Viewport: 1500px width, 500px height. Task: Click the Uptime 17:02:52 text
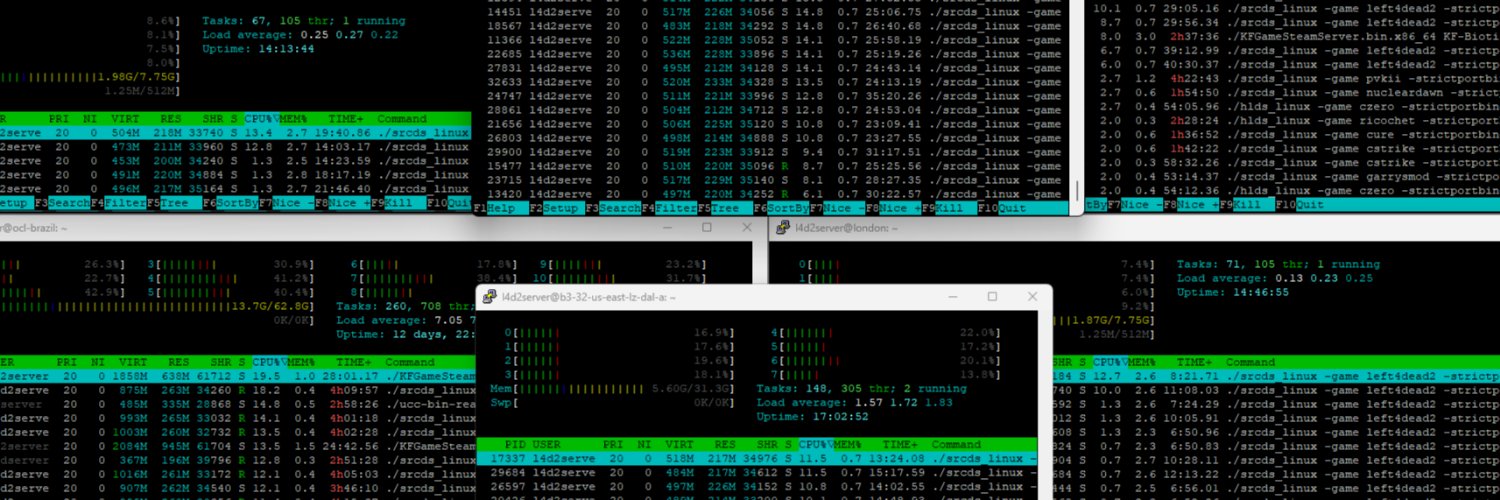[811, 416]
